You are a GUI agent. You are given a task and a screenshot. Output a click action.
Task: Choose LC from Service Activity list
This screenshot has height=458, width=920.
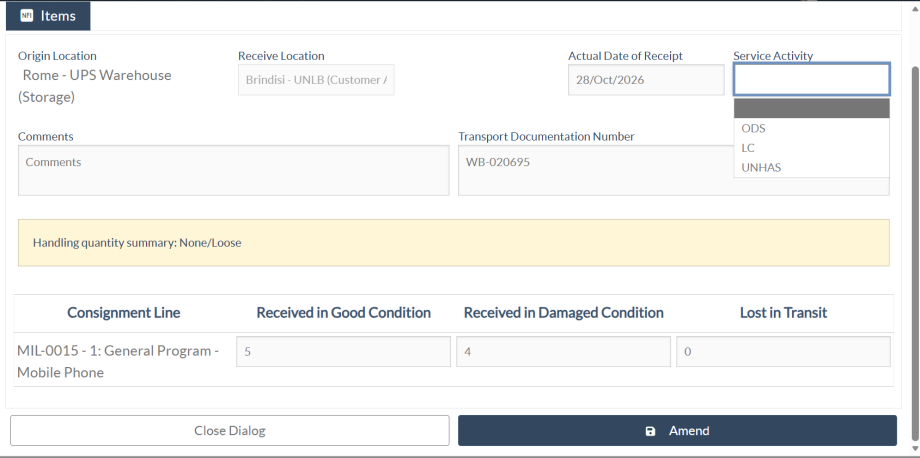811,148
